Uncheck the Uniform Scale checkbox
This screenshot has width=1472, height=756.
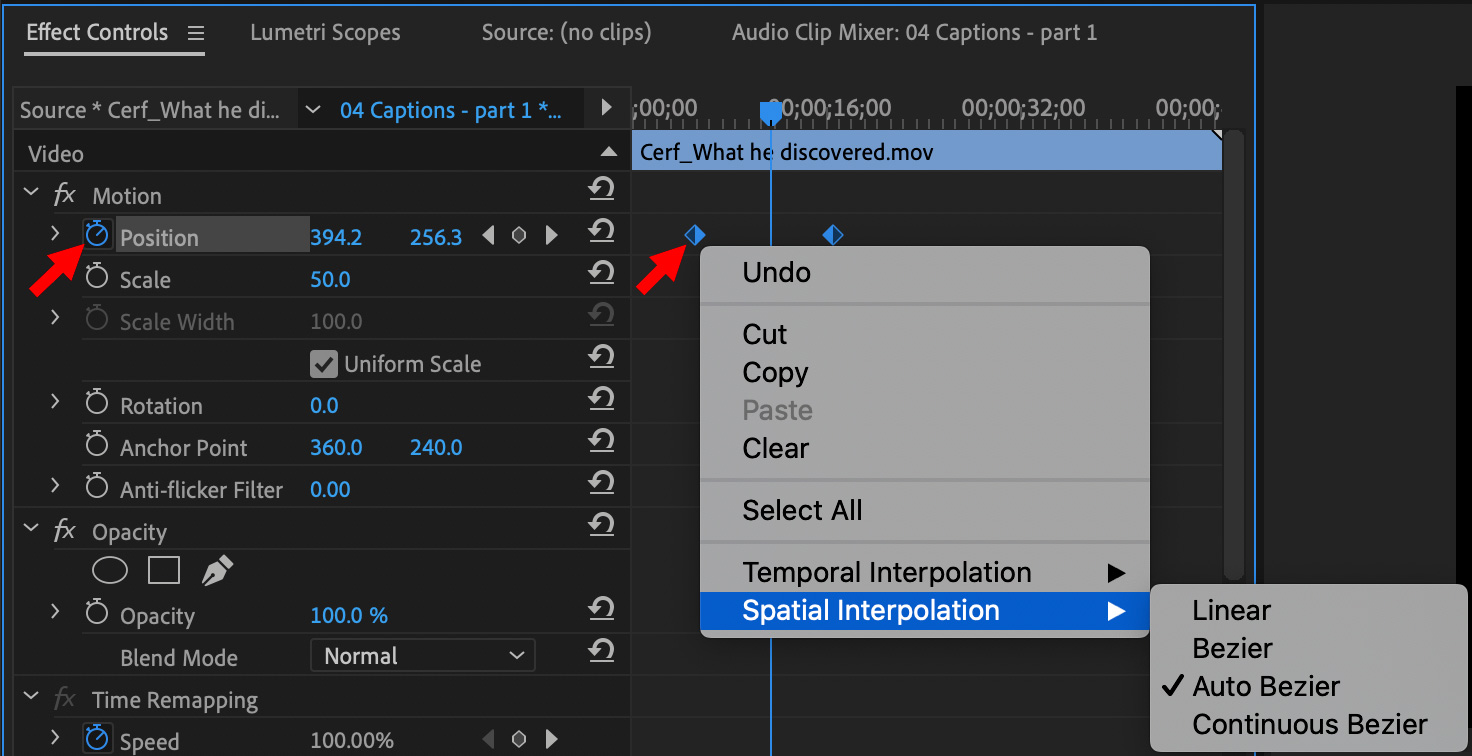[x=323, y=364]
